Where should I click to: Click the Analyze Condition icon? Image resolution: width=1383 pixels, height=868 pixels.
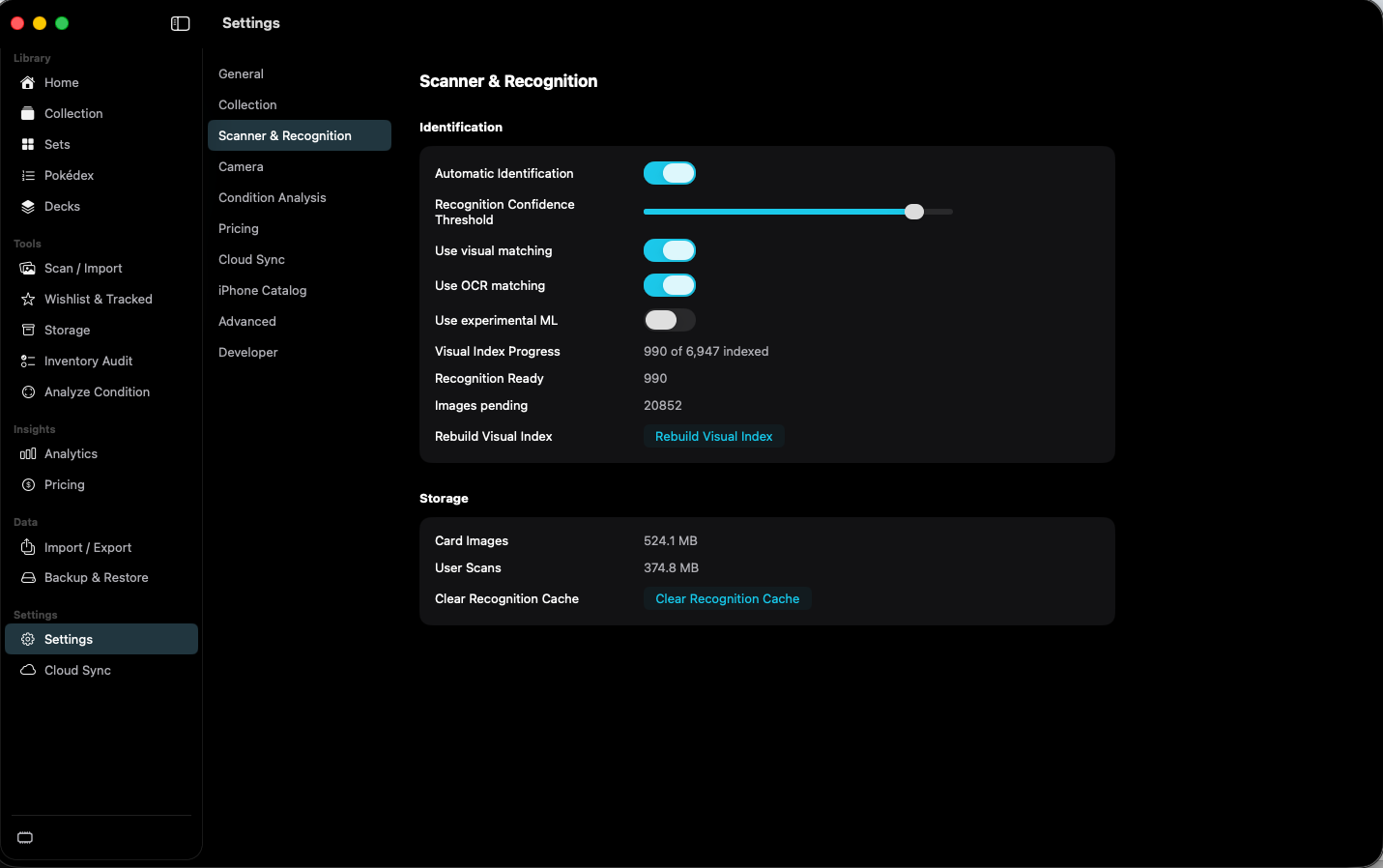click(x=28, y=391)
